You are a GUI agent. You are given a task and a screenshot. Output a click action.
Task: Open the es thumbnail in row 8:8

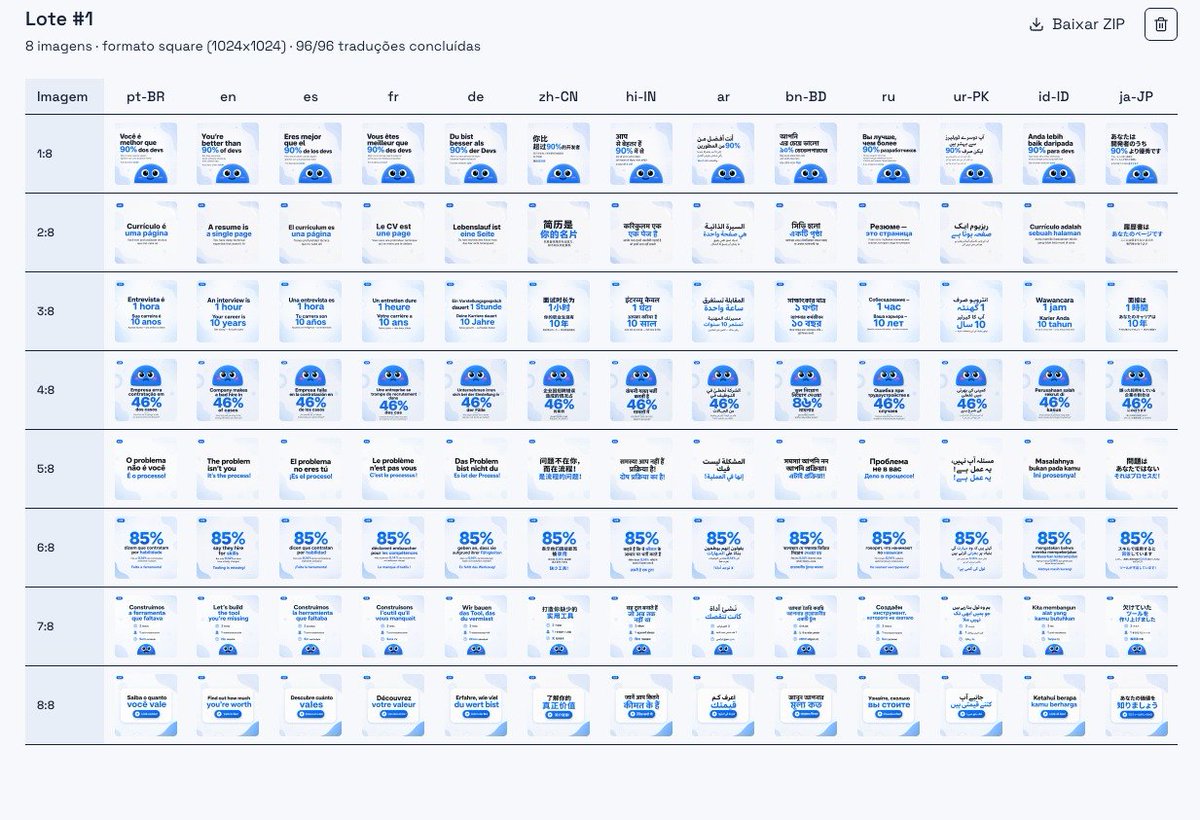(311, 706)
